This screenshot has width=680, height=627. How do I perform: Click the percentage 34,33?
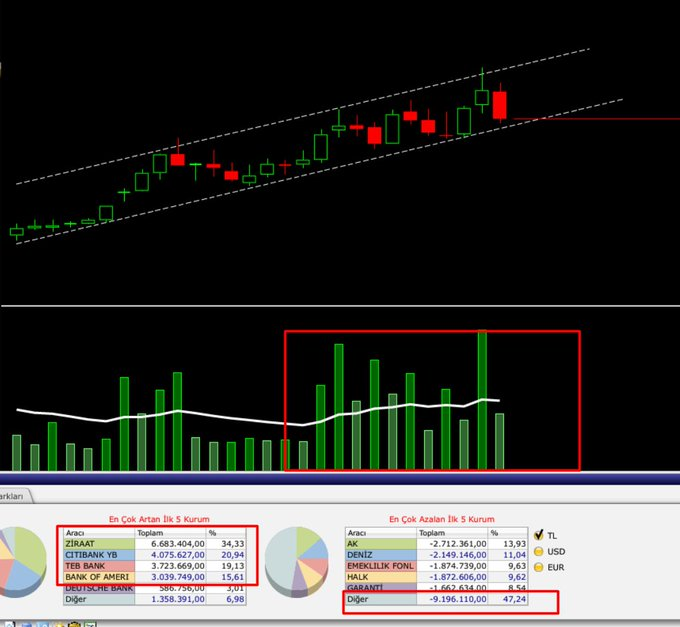tap(233, 544)
